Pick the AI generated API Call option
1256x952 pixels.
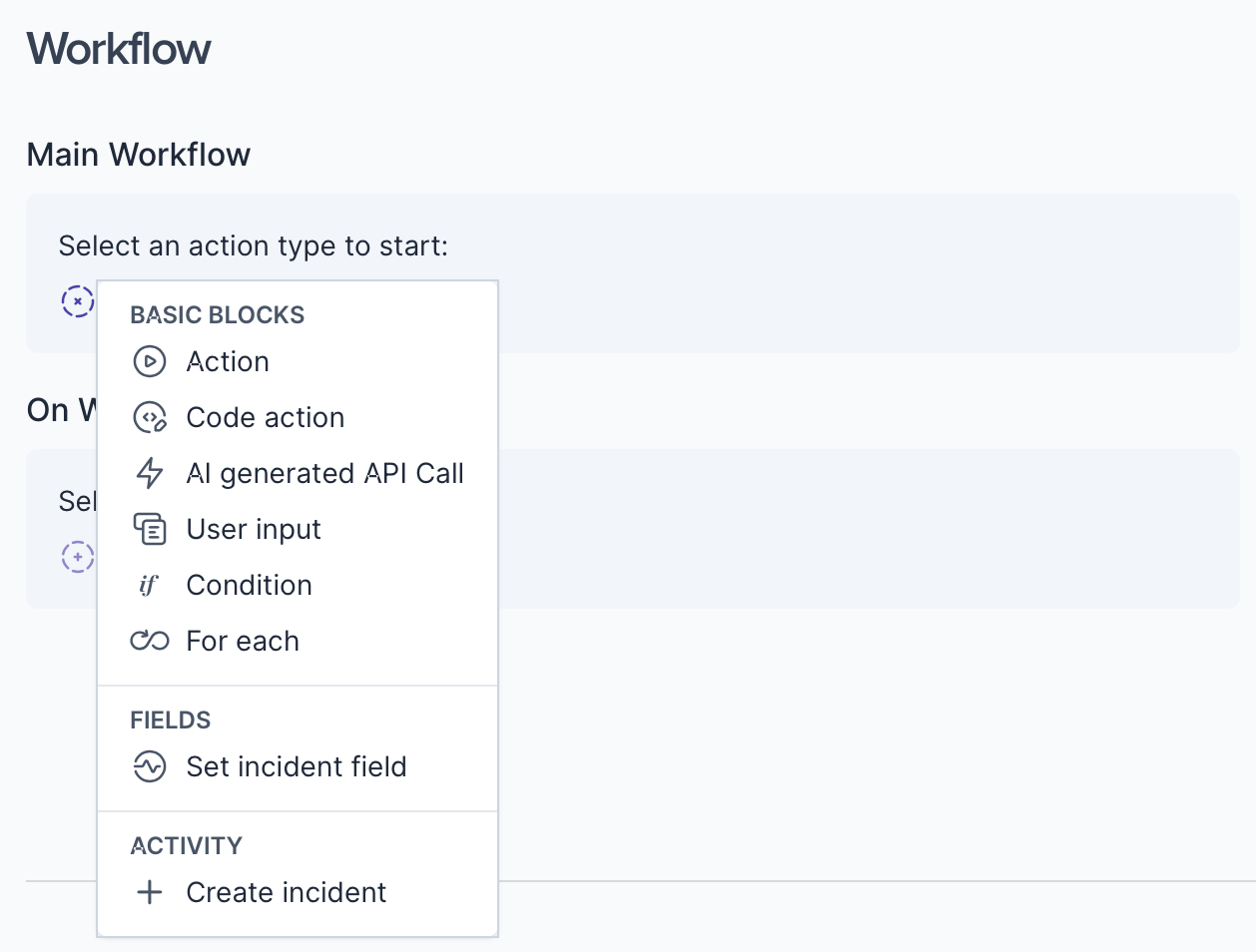point(325,473)
